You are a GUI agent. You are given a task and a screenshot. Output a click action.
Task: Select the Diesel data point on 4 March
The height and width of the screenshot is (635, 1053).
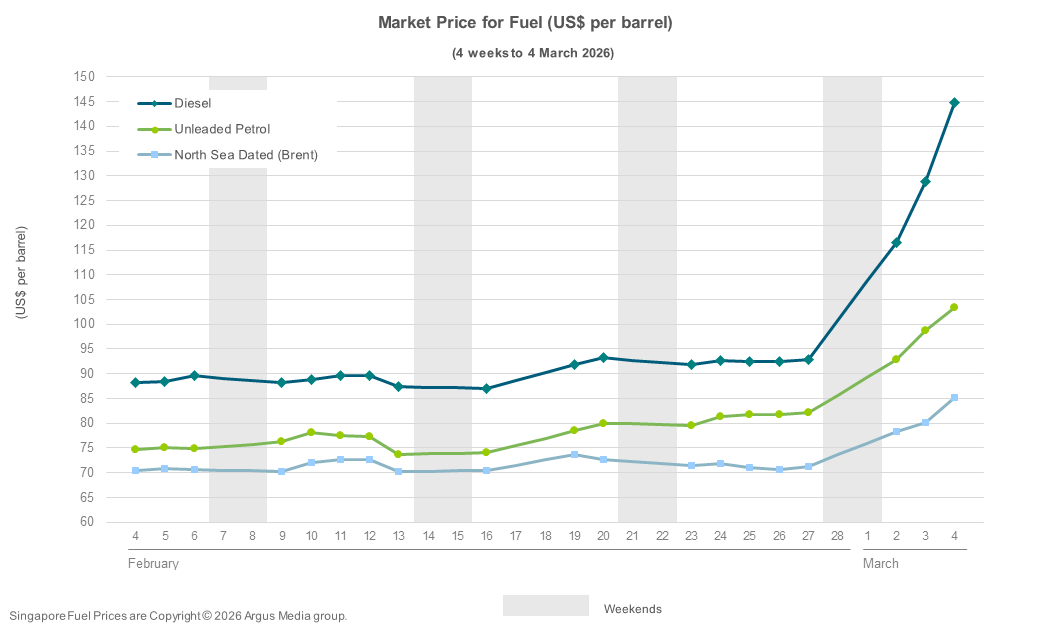pos(954,102)
